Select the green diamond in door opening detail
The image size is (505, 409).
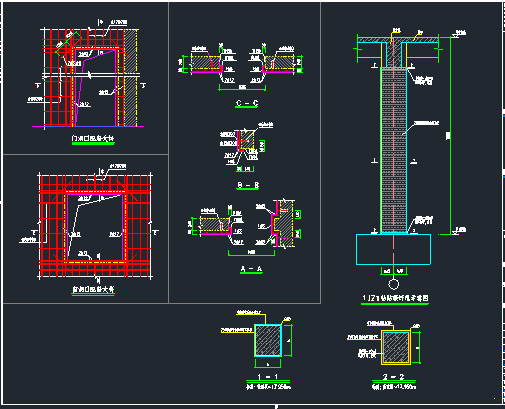(68, 44)
